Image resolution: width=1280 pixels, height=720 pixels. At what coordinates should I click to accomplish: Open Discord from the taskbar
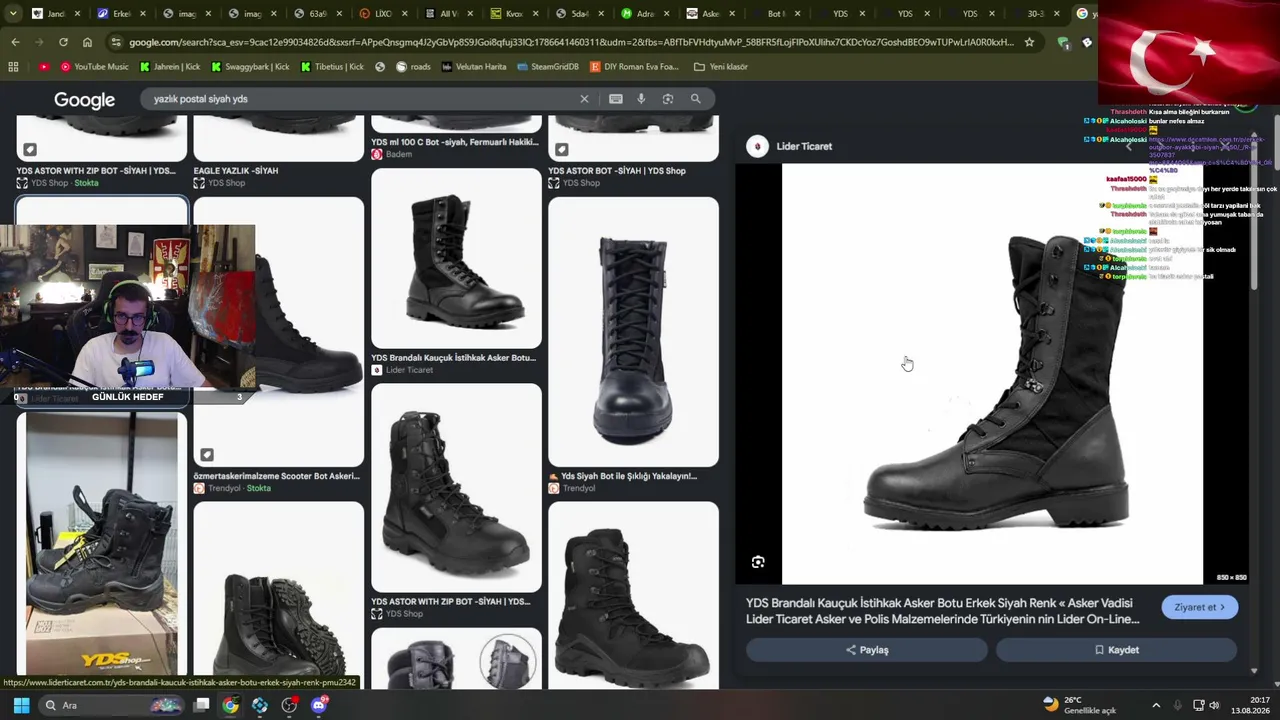coord(319,705)
